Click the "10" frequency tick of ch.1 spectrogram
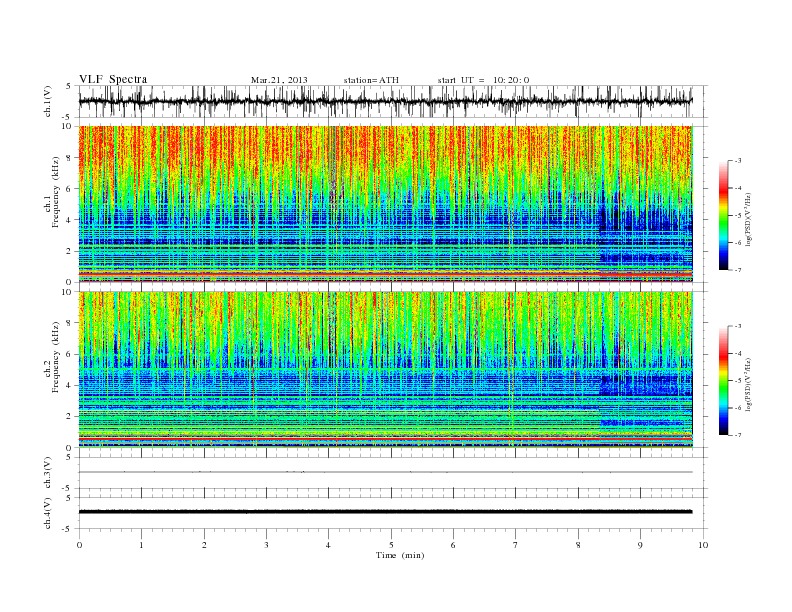The image size is (792, 612). point(67,126)
